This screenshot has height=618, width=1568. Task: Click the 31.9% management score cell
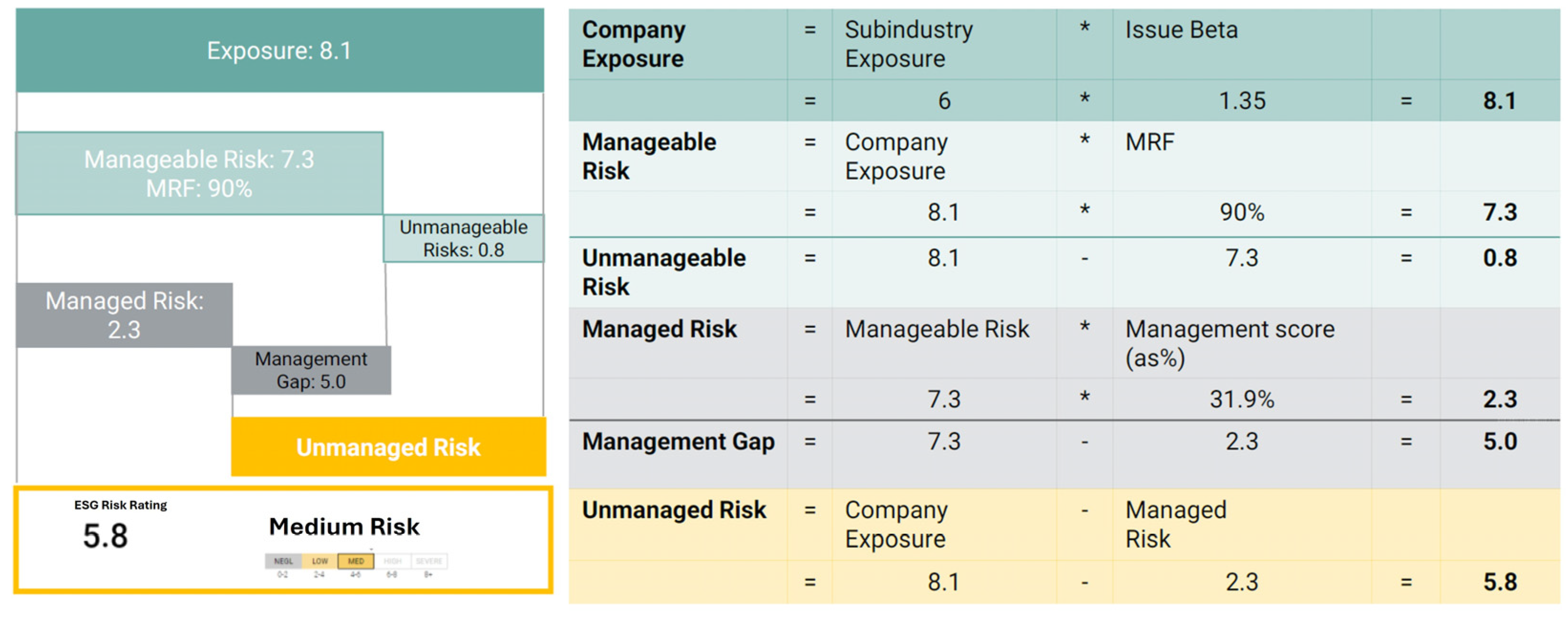coord(1242,400)
